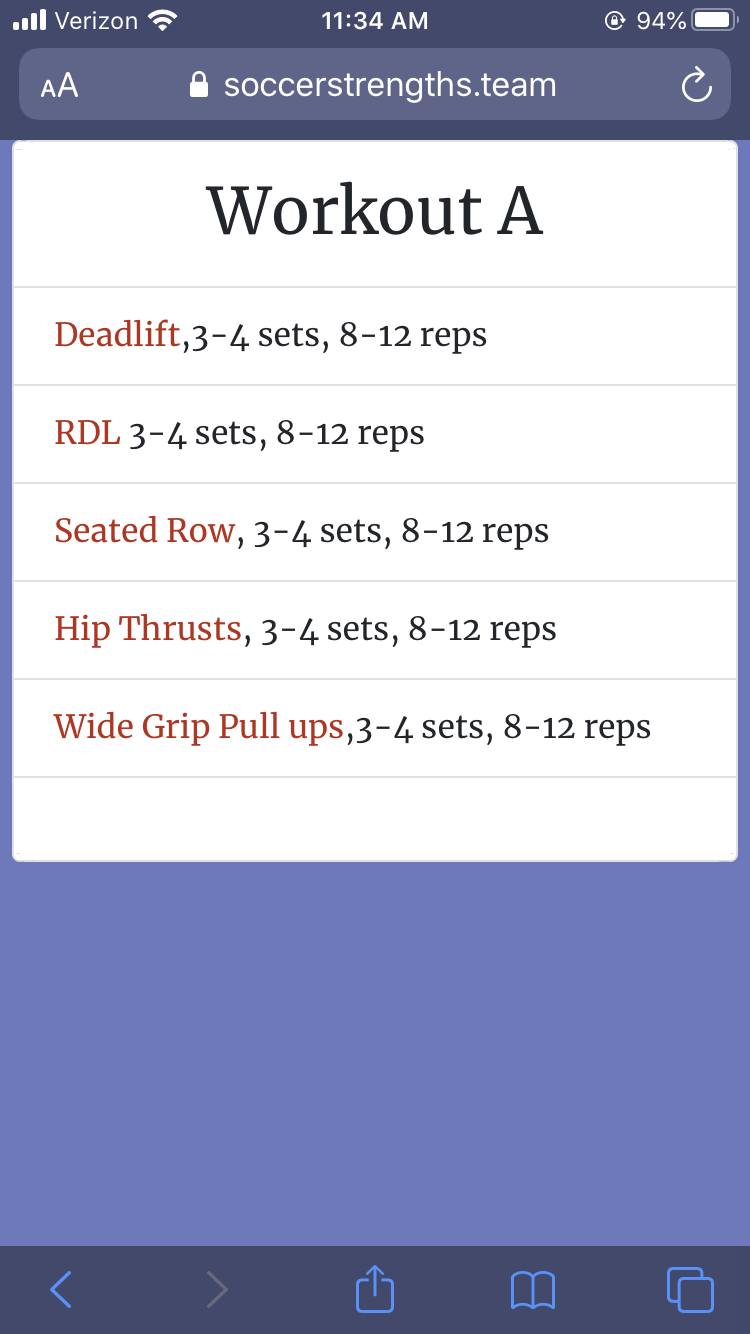Viewport: 750px width, 1334px height.
Task: Open Bookmarks
Action: pos(533,1290)
